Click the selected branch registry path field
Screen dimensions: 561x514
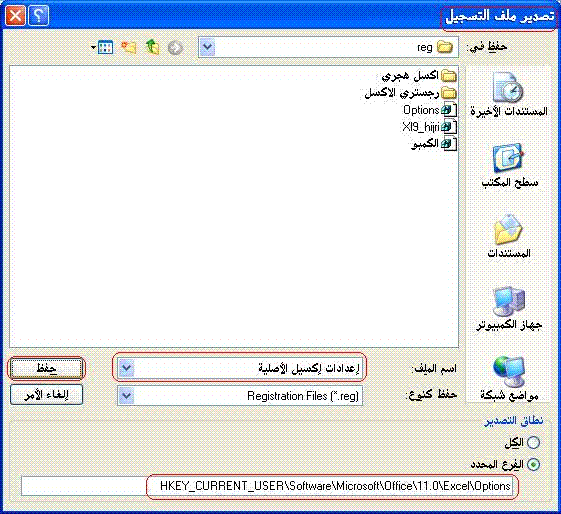(267, 486)
